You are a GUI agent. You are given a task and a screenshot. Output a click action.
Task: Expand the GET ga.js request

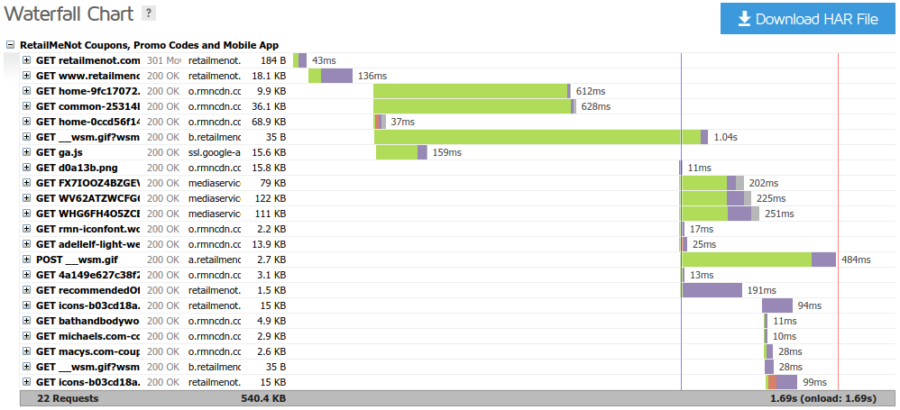(27, 153)
